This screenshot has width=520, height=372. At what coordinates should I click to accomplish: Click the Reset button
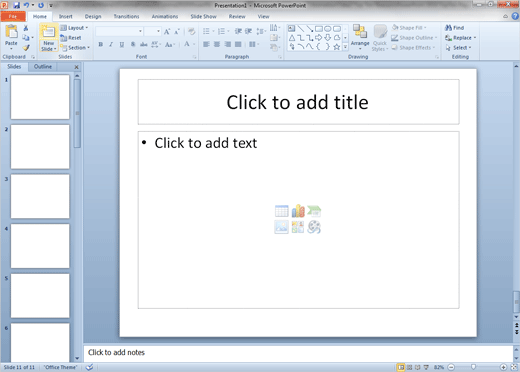click(x=71, y=38)
